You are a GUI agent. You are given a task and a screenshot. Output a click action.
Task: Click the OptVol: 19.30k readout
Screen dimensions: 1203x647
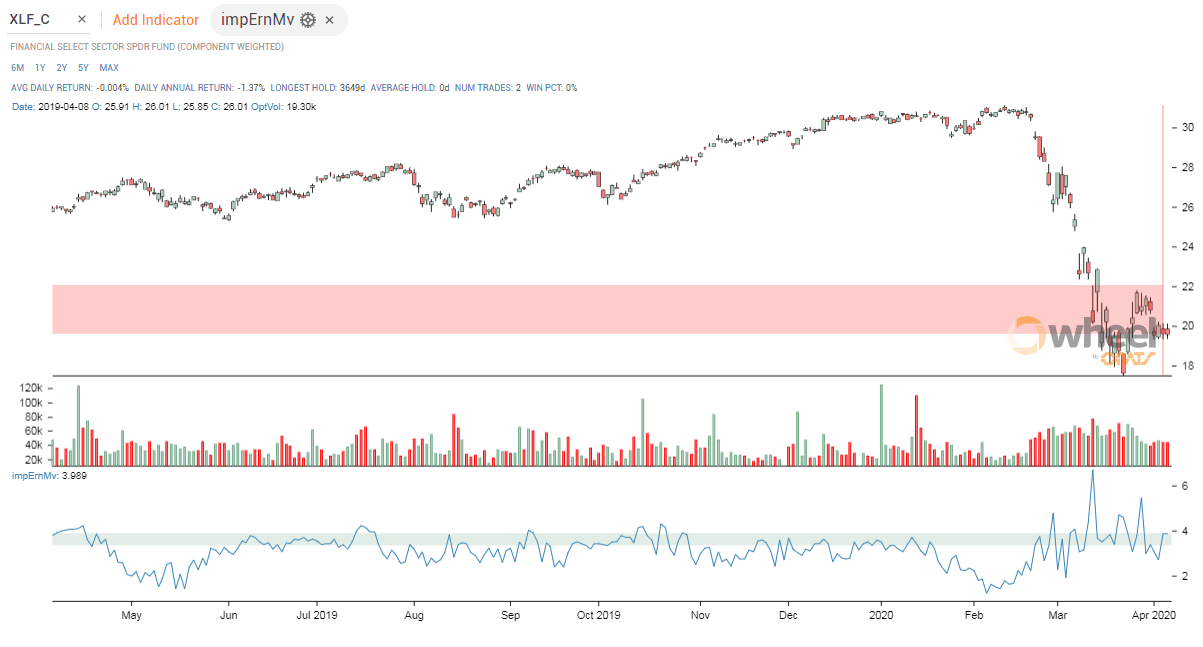coord(283,107)
